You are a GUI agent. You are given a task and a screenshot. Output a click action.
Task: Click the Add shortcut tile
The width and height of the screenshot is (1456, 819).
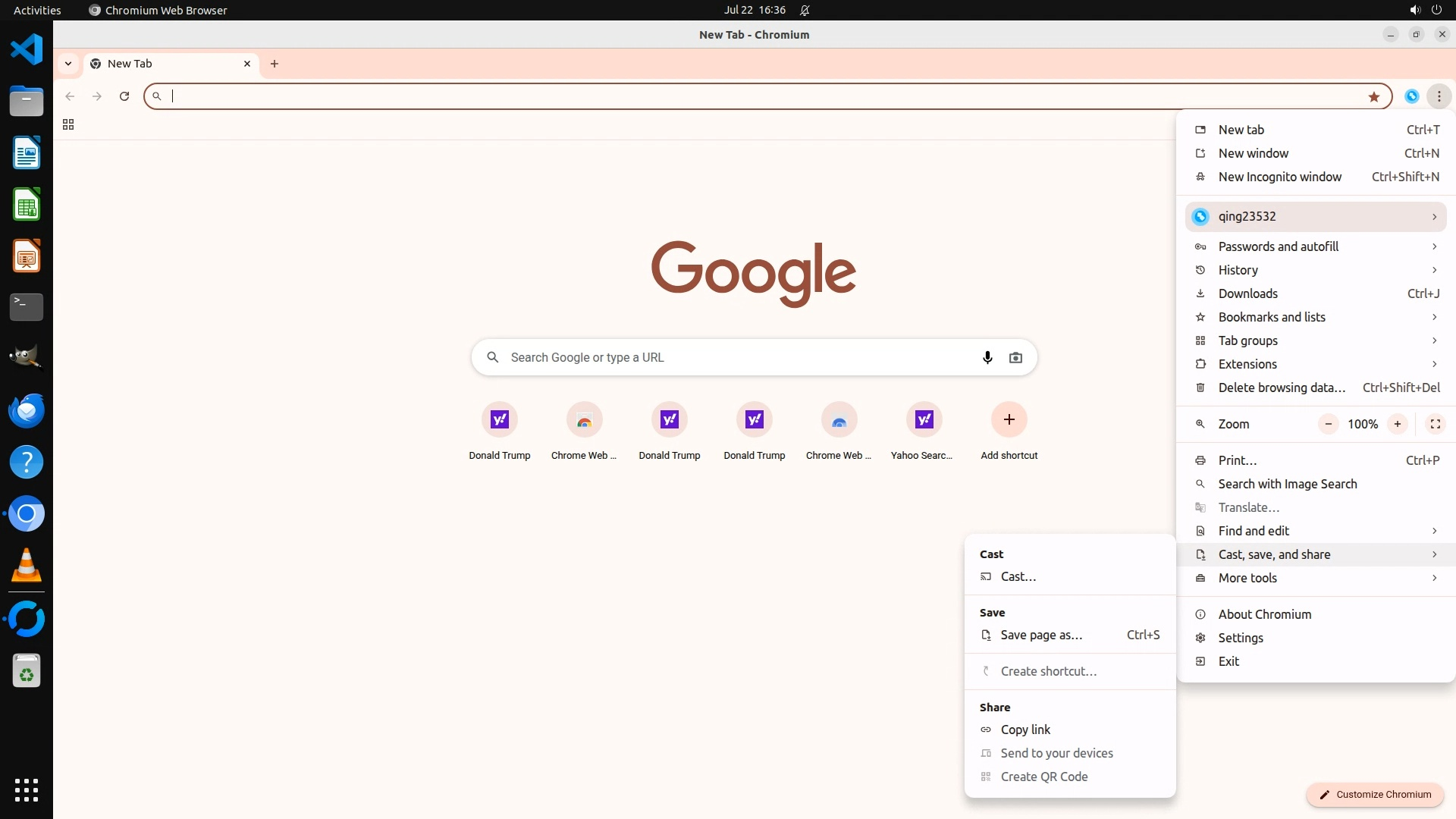point(1009,420)
